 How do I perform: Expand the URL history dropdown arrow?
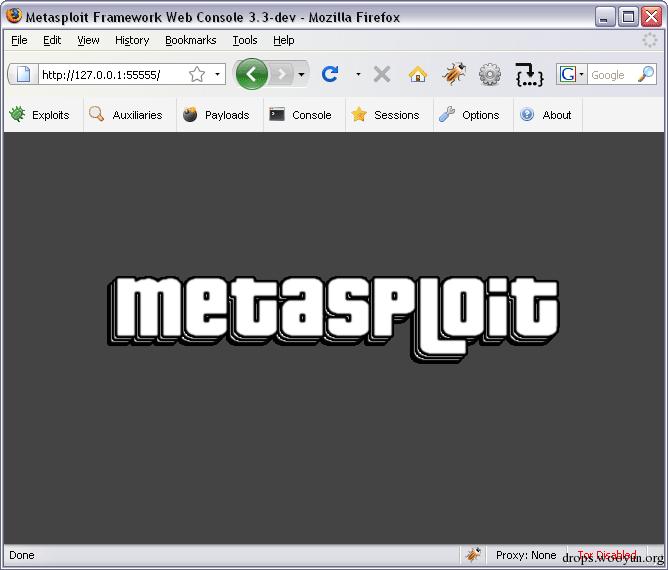coord(217,75)
